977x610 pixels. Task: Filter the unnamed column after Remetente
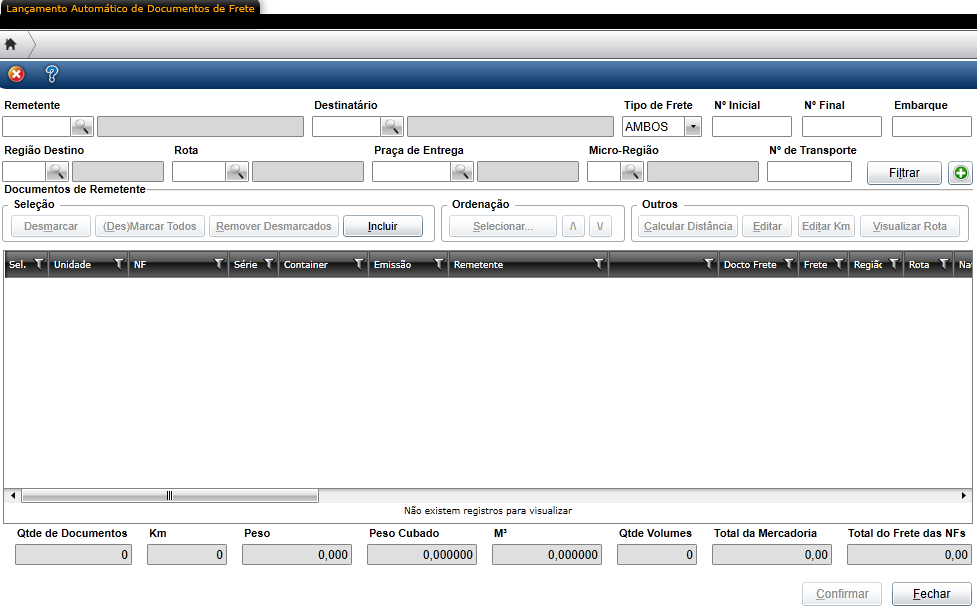[708, 264]
